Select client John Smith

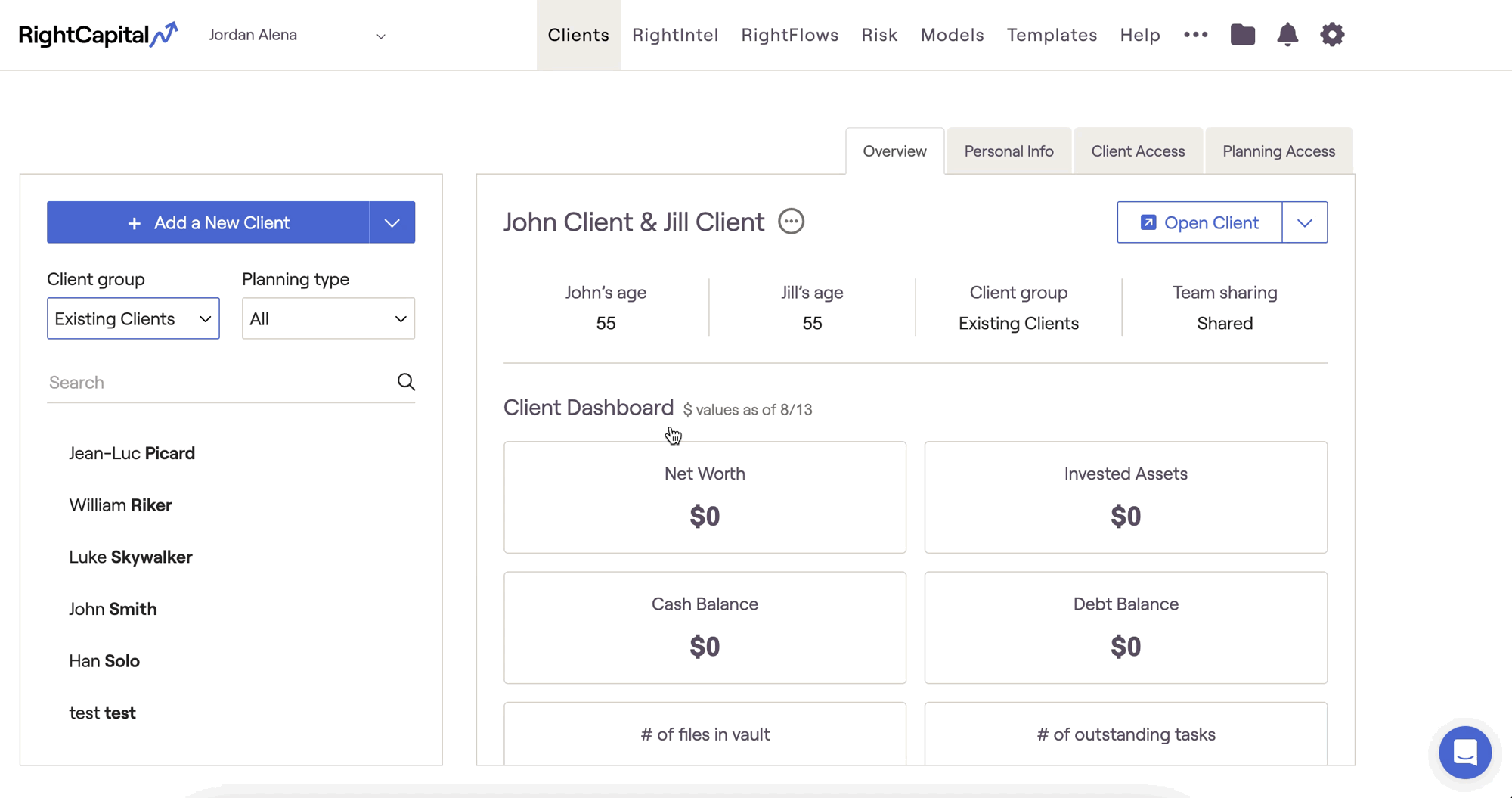click(113, 609)
